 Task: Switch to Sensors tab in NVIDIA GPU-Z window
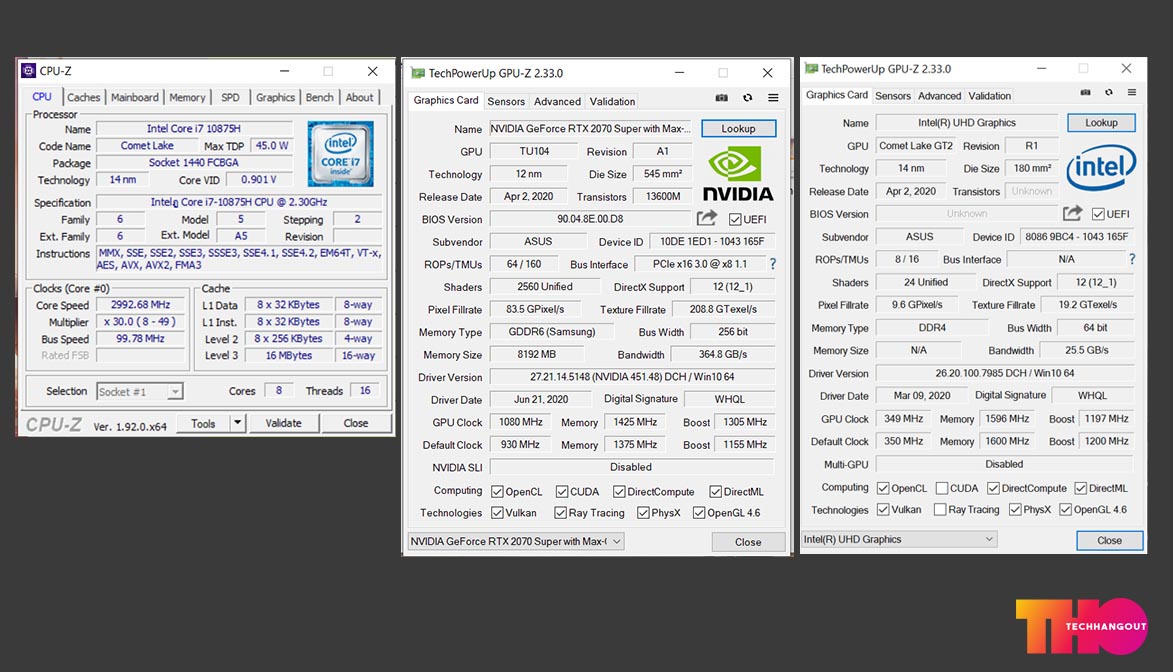(506, 101)
